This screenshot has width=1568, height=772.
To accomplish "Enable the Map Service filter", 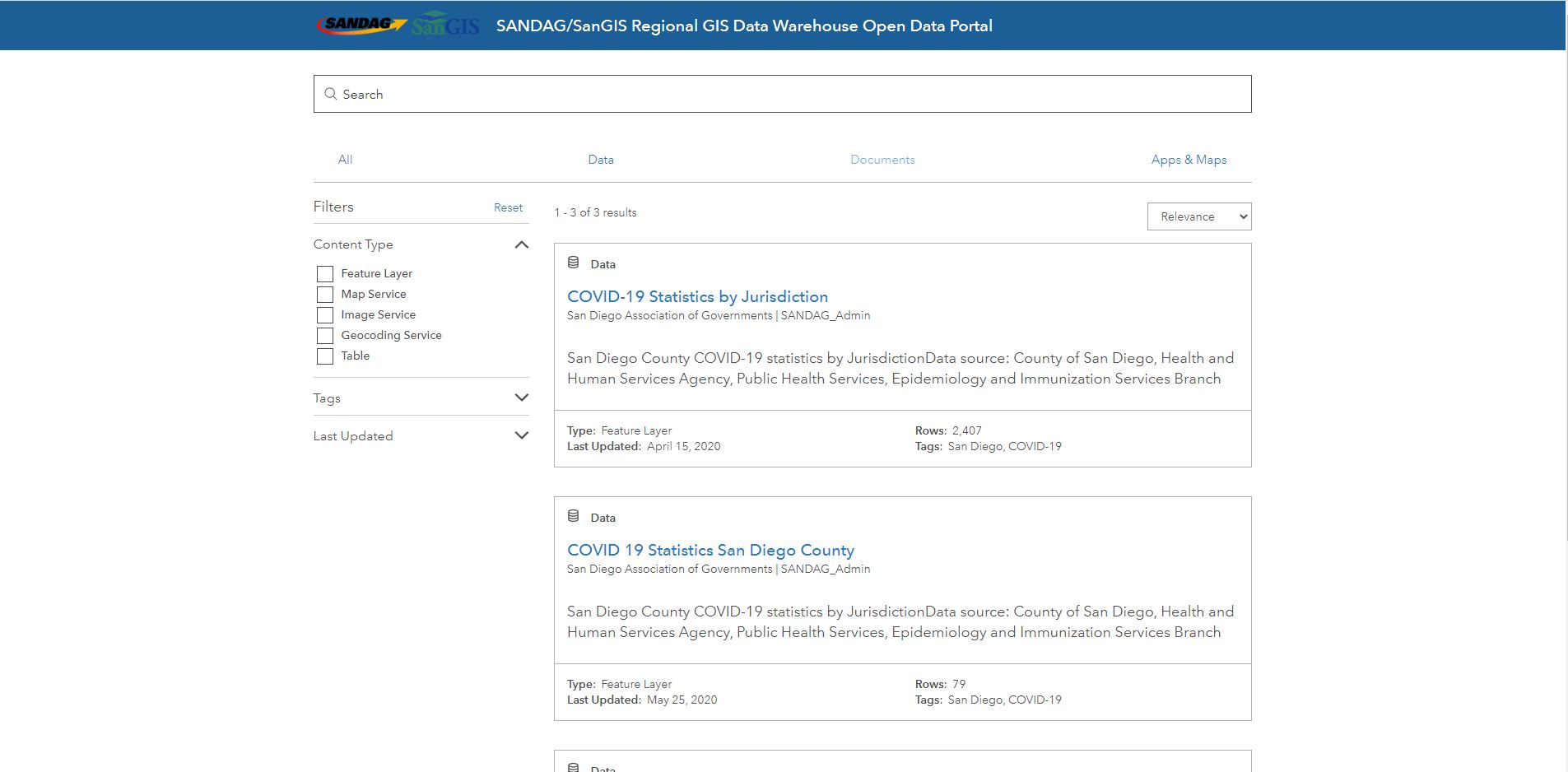I will tap(325, 295).
